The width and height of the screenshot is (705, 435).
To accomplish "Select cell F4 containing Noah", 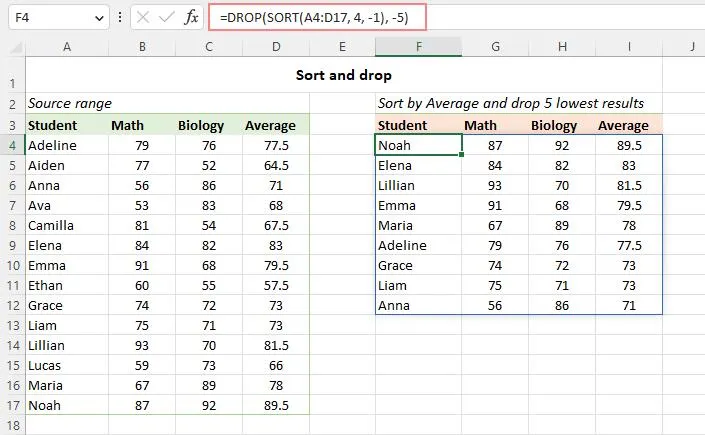I will pyautogui.click(x=419, y=145).
